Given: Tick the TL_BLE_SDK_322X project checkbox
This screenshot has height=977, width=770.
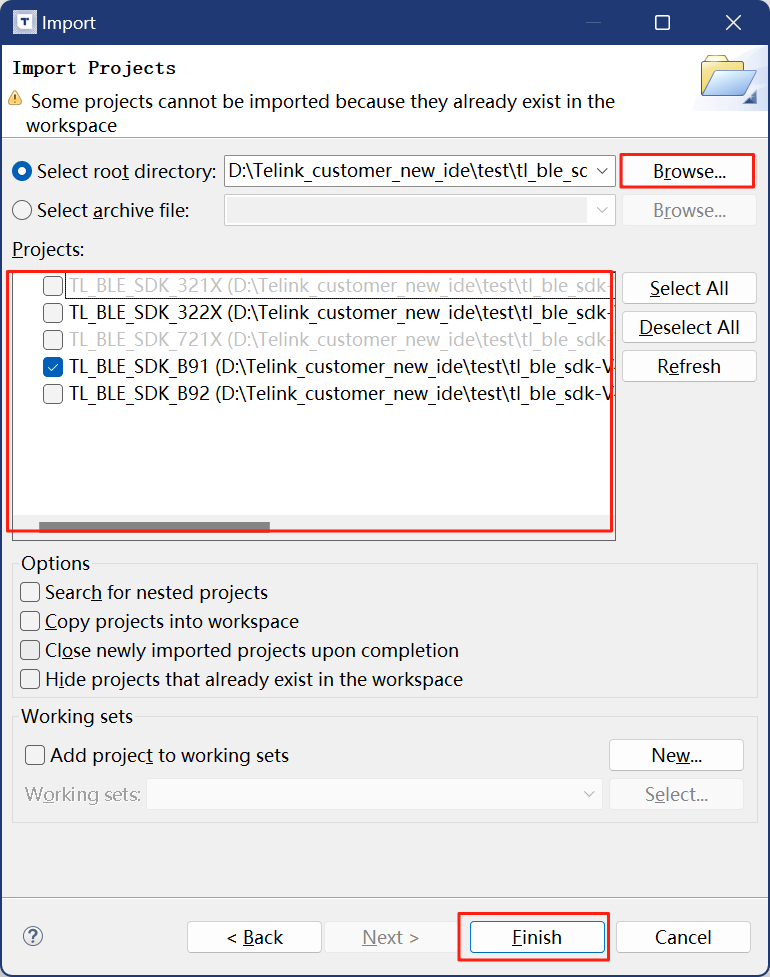Looking at the screenshot, I should point(53,313).
